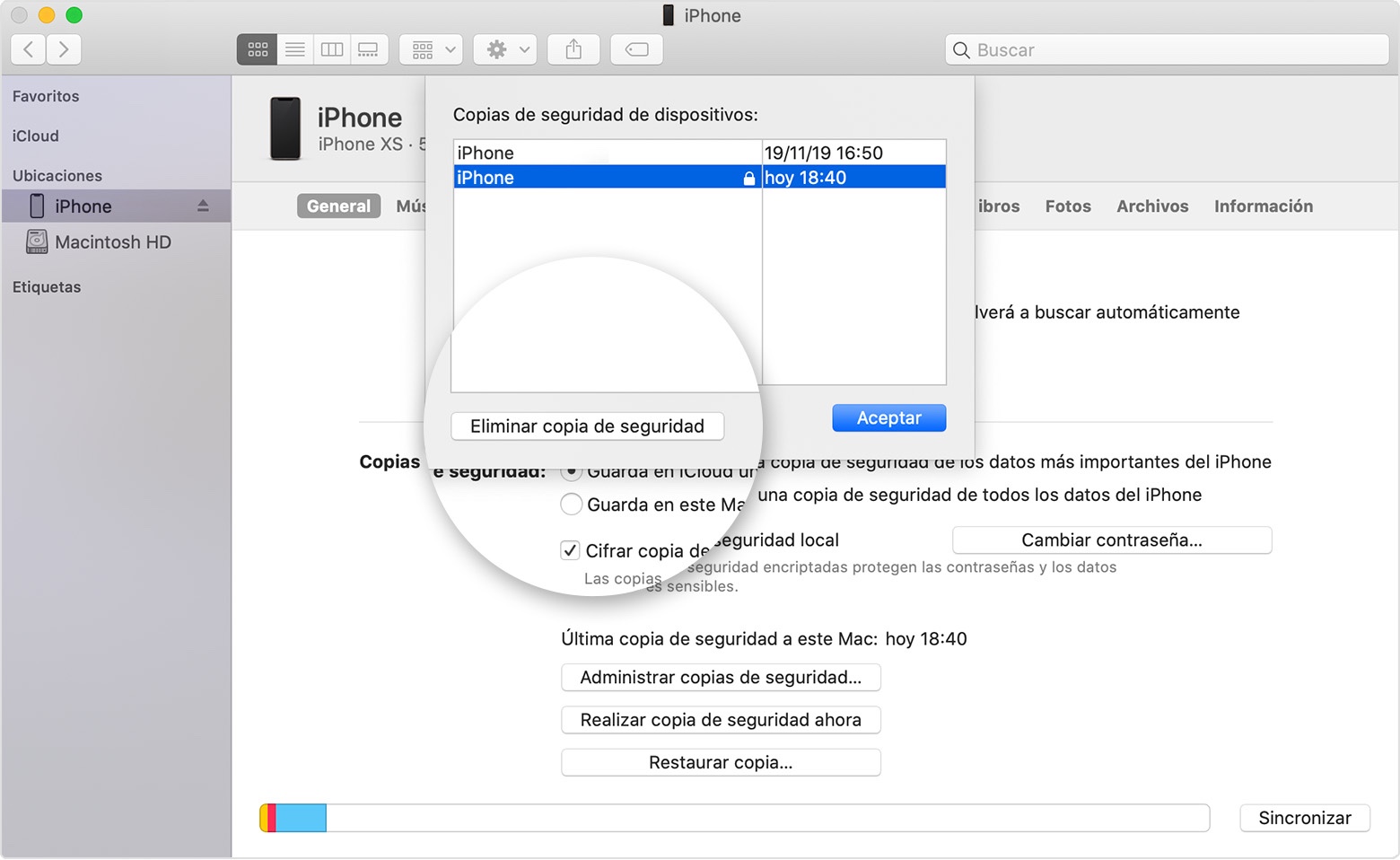The image size is (1400, 860).
Task: Click Realizar copia de seguridad ahora
Action: 721,720
